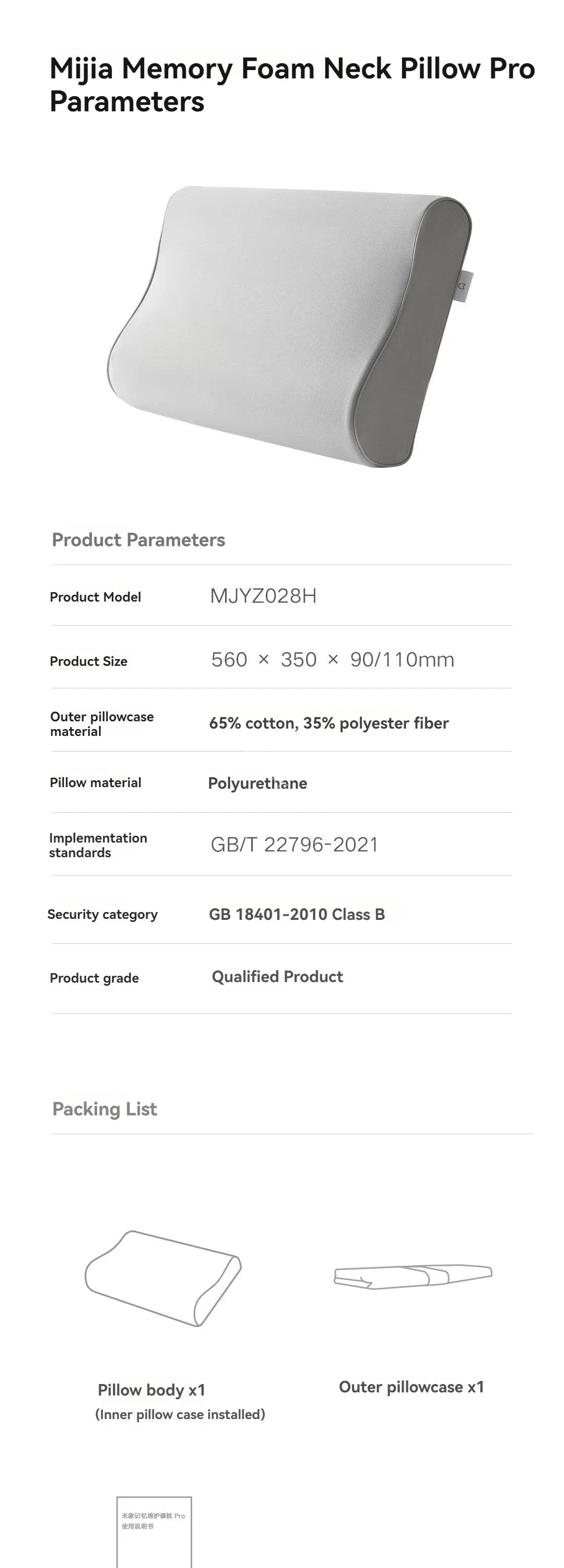The width and height of the screenshot is (564, 1568).
Task: Click the Qualified Product grade value
Action: click(x=277, y=977)
